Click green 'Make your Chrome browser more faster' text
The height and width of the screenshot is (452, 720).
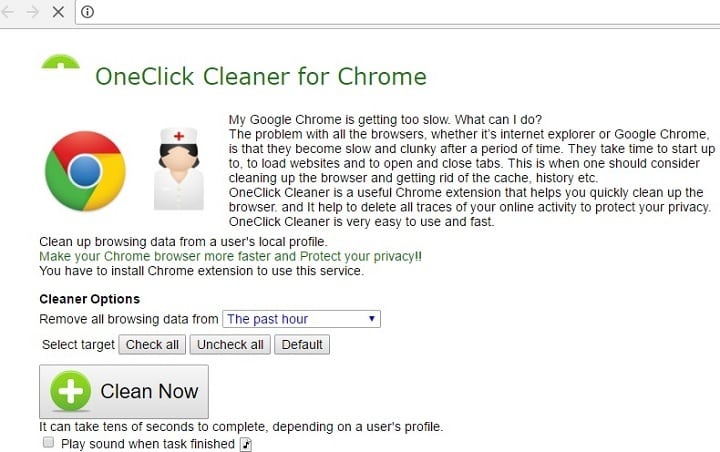(x=230, y=256)
